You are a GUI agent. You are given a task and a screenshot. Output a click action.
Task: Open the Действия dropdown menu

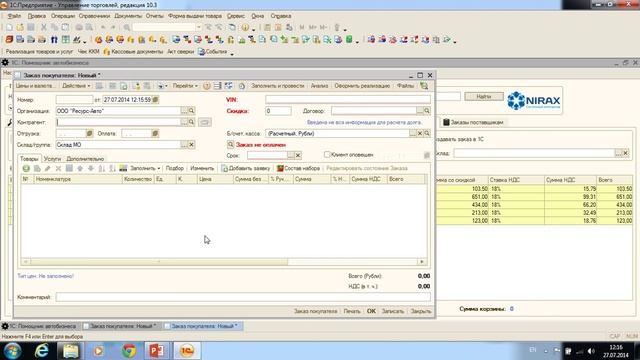pyautogui.click(x=76, y=86)
